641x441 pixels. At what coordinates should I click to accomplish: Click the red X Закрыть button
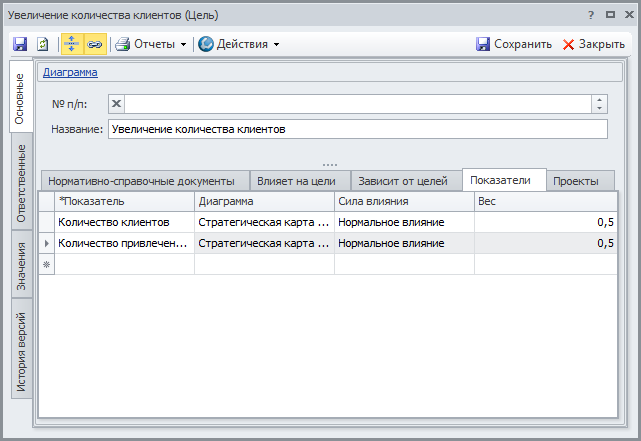pyautogui.click(x=594, y=44)
